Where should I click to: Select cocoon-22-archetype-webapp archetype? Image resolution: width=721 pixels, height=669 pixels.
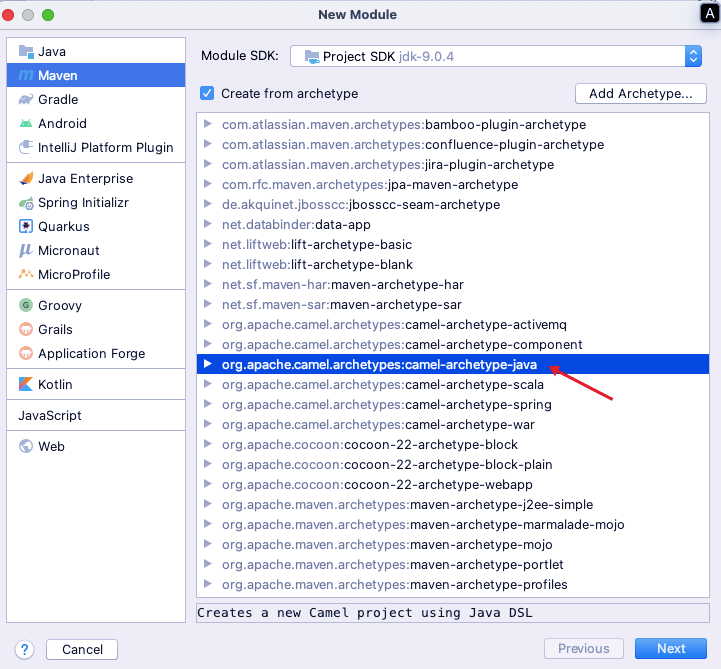click(453, 484)
